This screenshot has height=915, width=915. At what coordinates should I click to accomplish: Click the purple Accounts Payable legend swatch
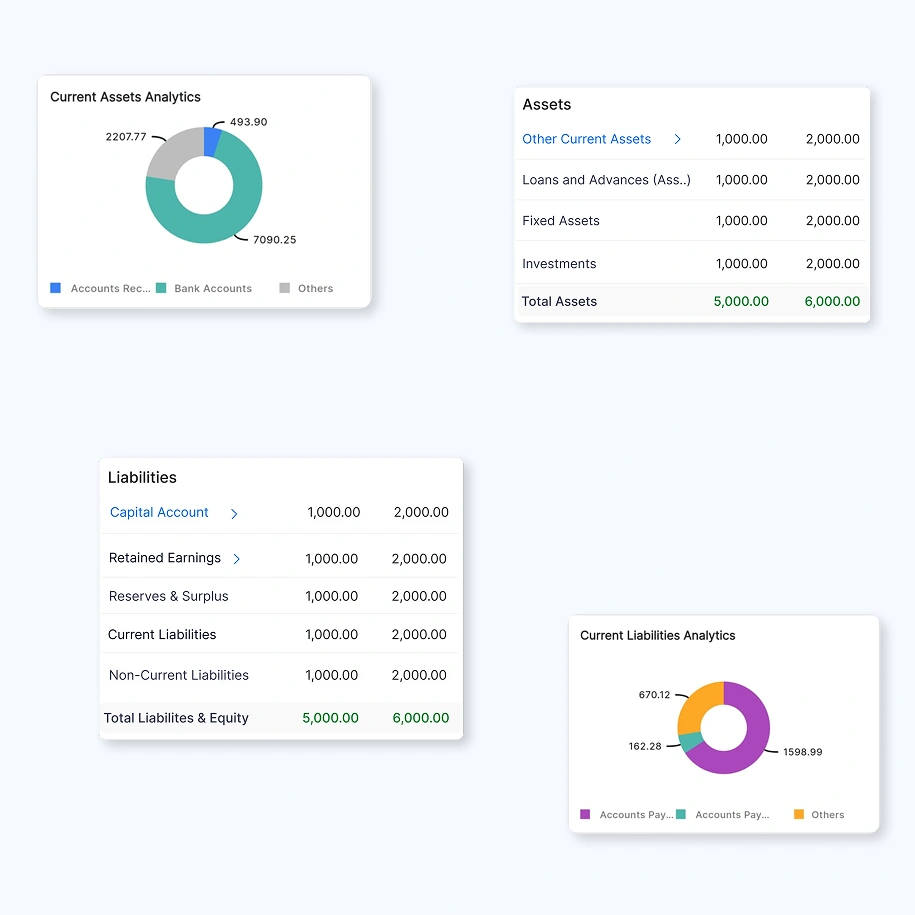click(x=585, y=814)
